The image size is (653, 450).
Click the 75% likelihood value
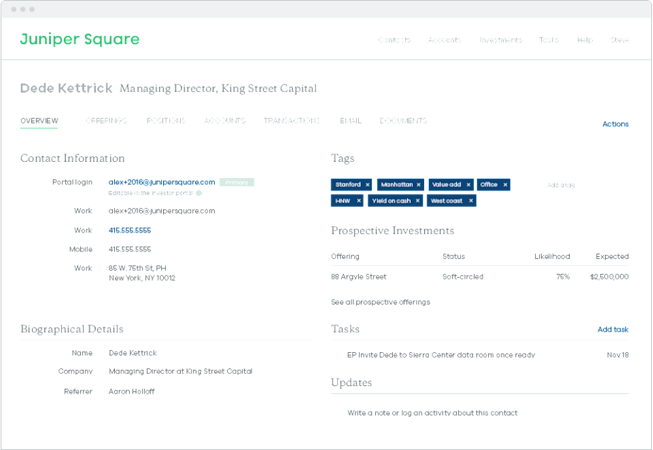[563, 277]
